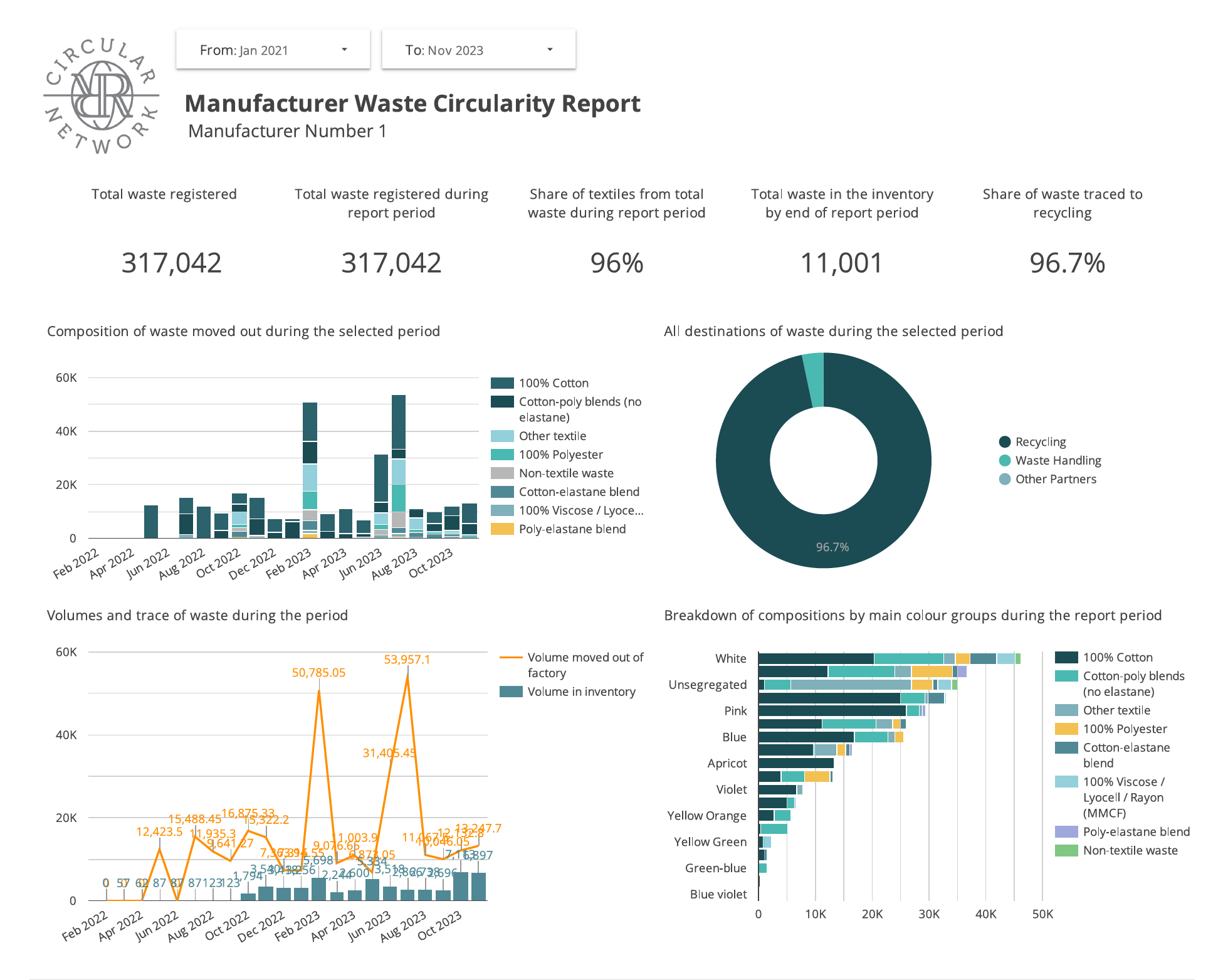Image resolution: width=1223 pixels, height=980 pixels.
Task: Open the To: Nov 2023 date dropdown
Action: pos(478,50)
